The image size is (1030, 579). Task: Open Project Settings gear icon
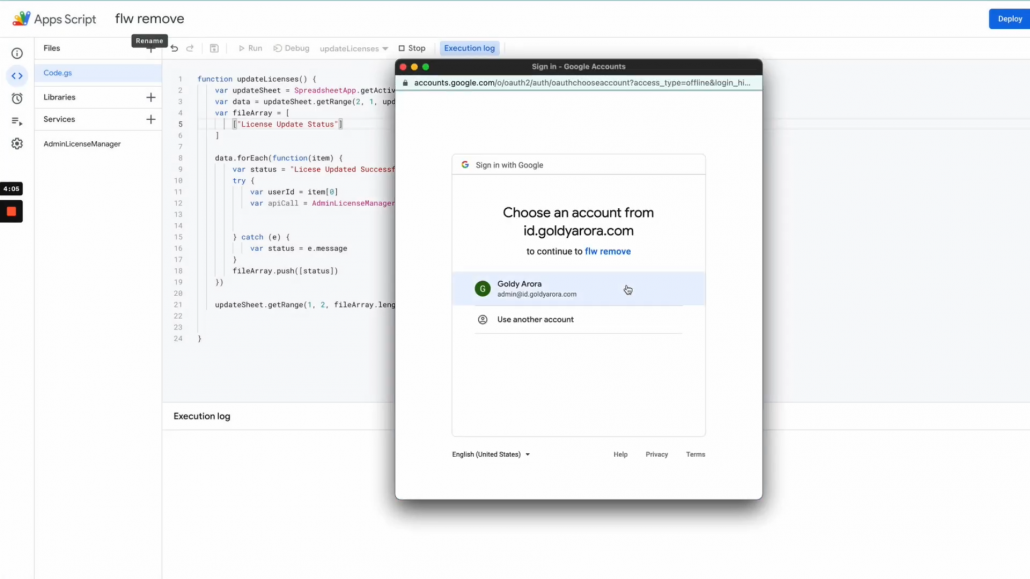(17, 143)
